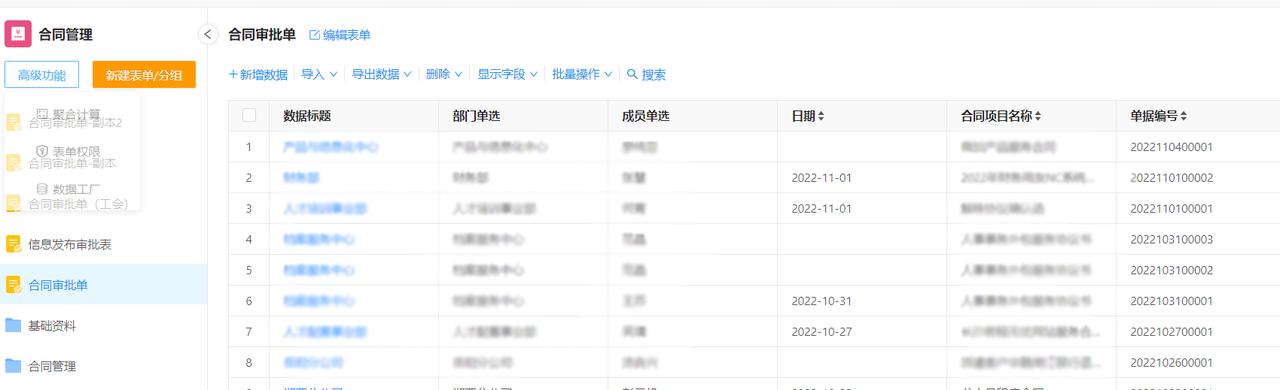Expand the 导入 dropdown
The height and width of the screenshot is (390, 1280).
(x=318, y=74)
